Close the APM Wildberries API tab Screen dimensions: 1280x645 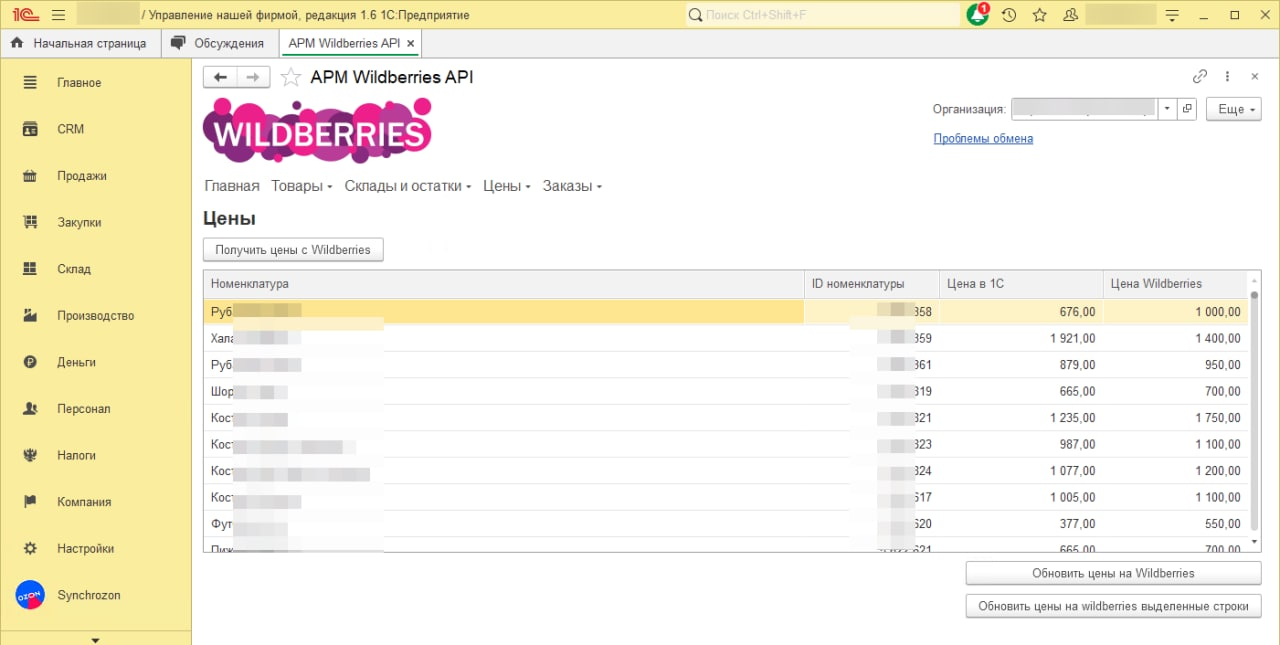[x=411, y=44]
